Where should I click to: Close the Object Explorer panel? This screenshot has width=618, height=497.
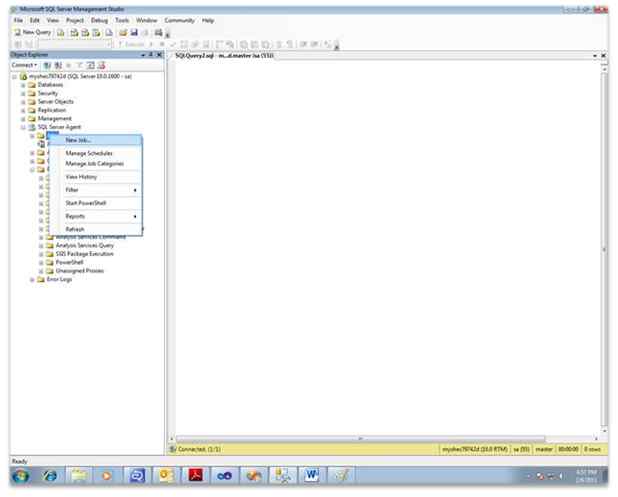pos(159,55)
